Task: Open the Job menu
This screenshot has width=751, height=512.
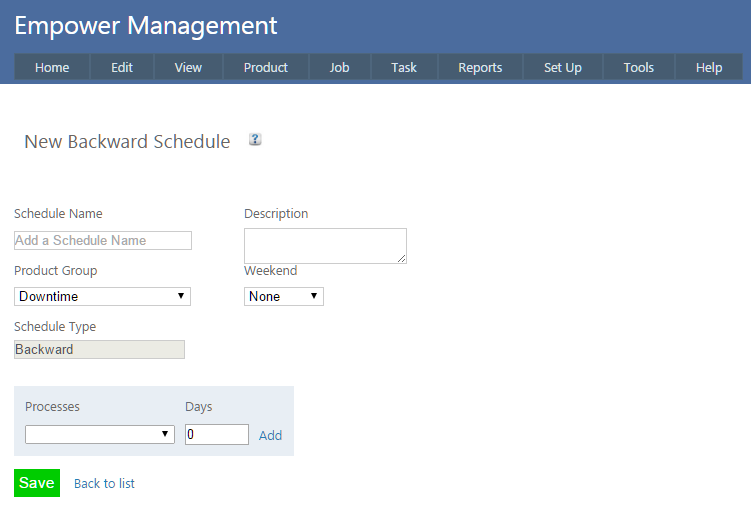Action: pyautogui.click(x=339, y=68)
